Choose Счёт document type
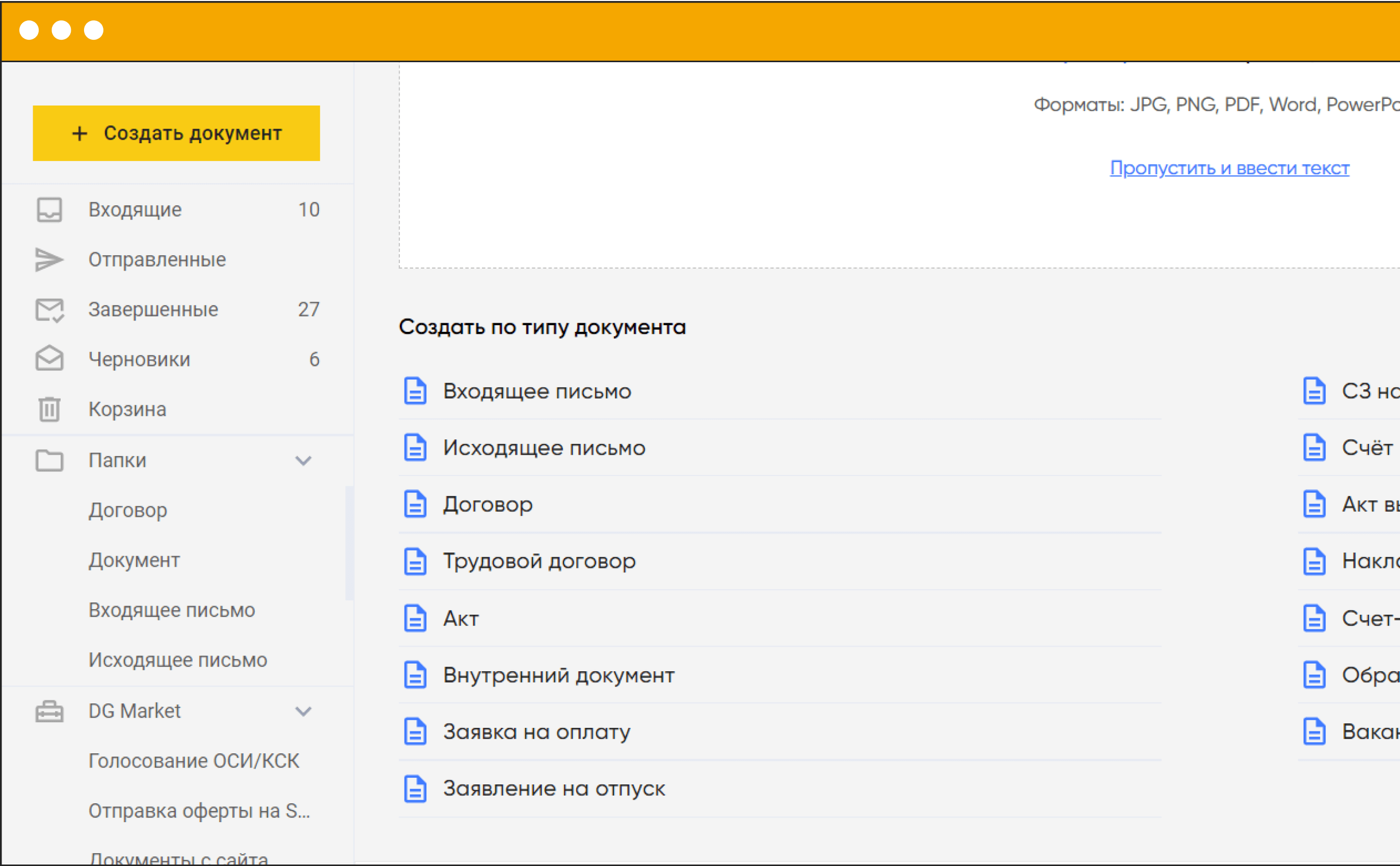Image resolution: width=1400 pixels, height=866 pixels. [x=1367, y=448]
